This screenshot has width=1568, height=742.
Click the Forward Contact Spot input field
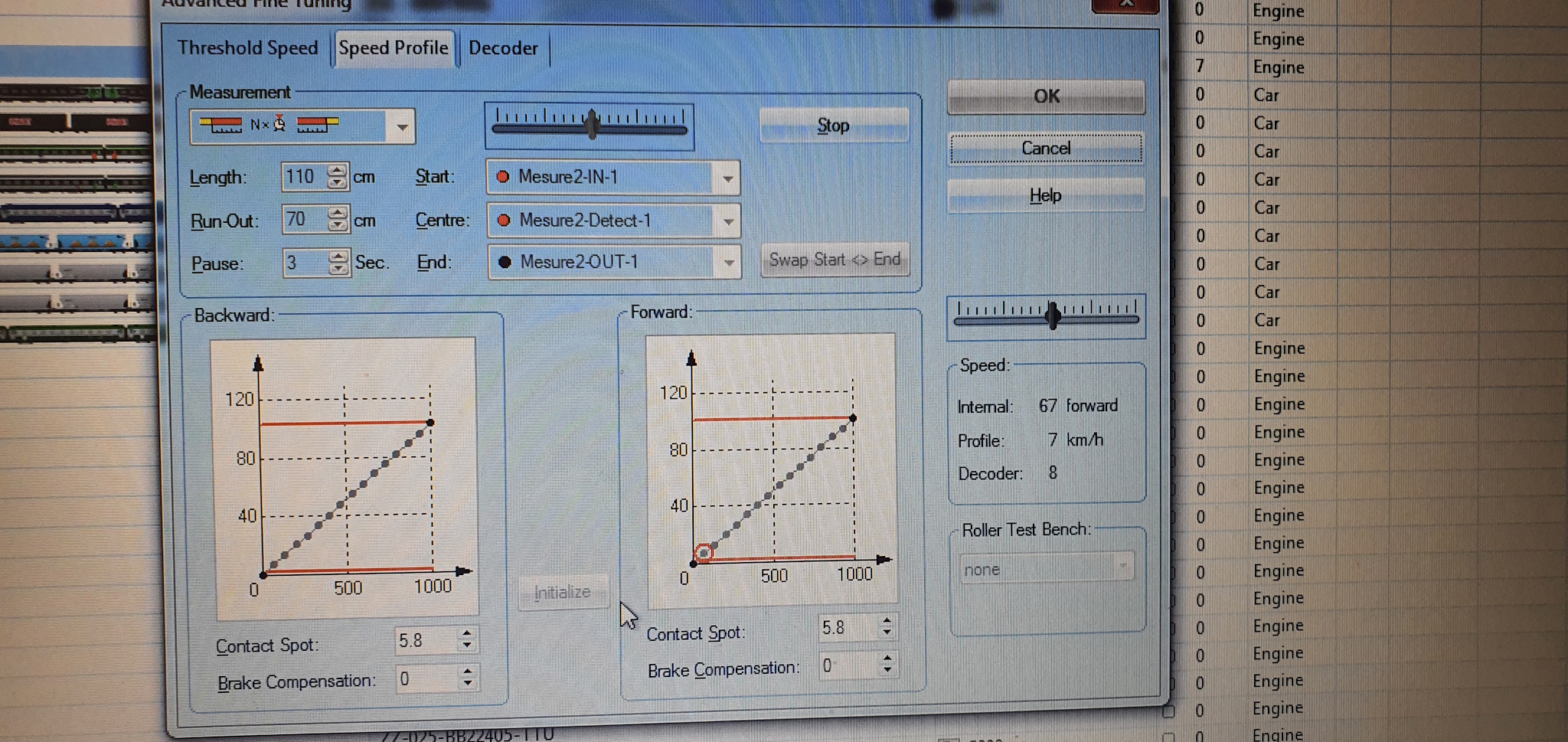(x=844, y=628)
